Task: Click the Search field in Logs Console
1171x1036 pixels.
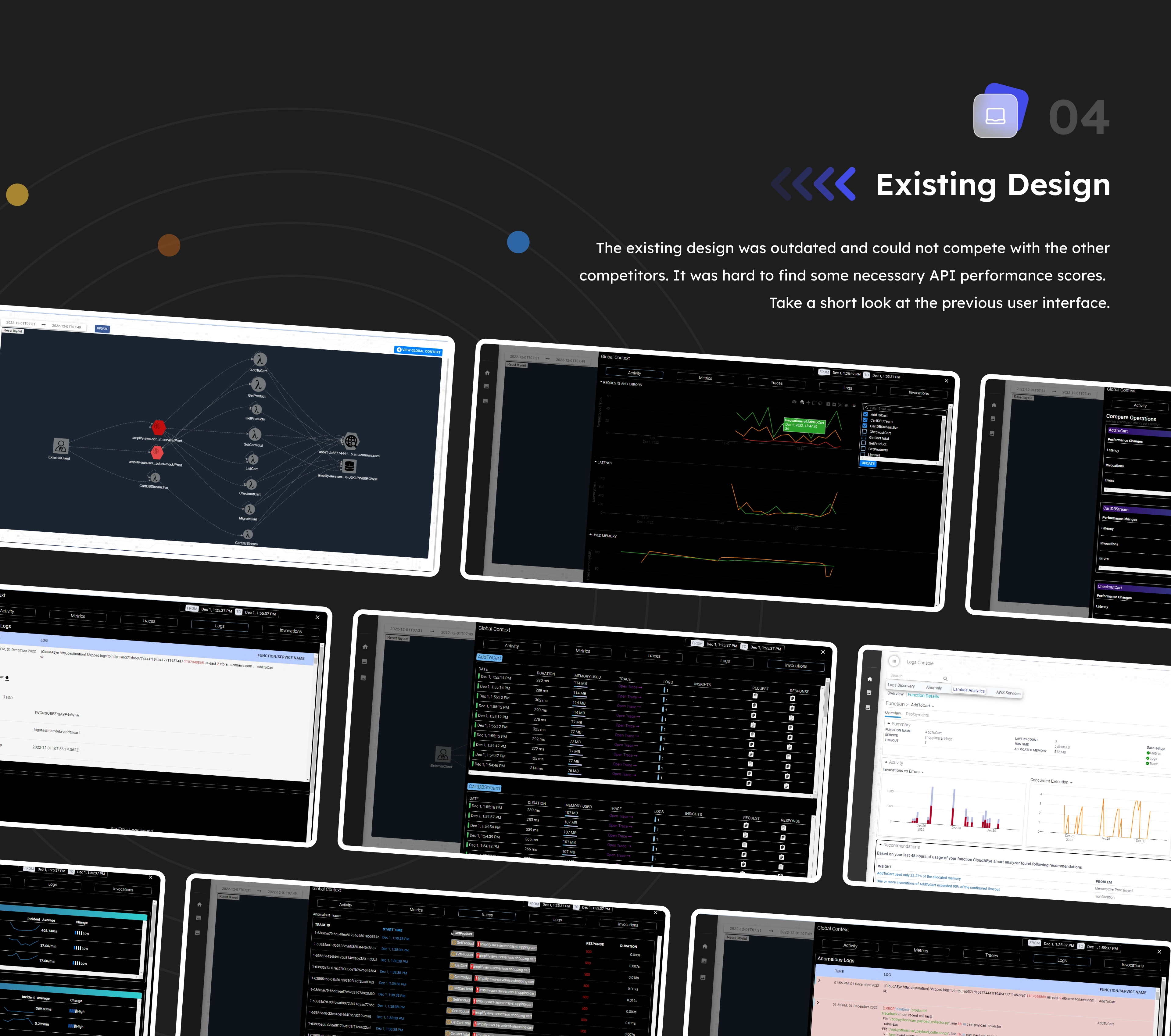Action: click(919, 677)
